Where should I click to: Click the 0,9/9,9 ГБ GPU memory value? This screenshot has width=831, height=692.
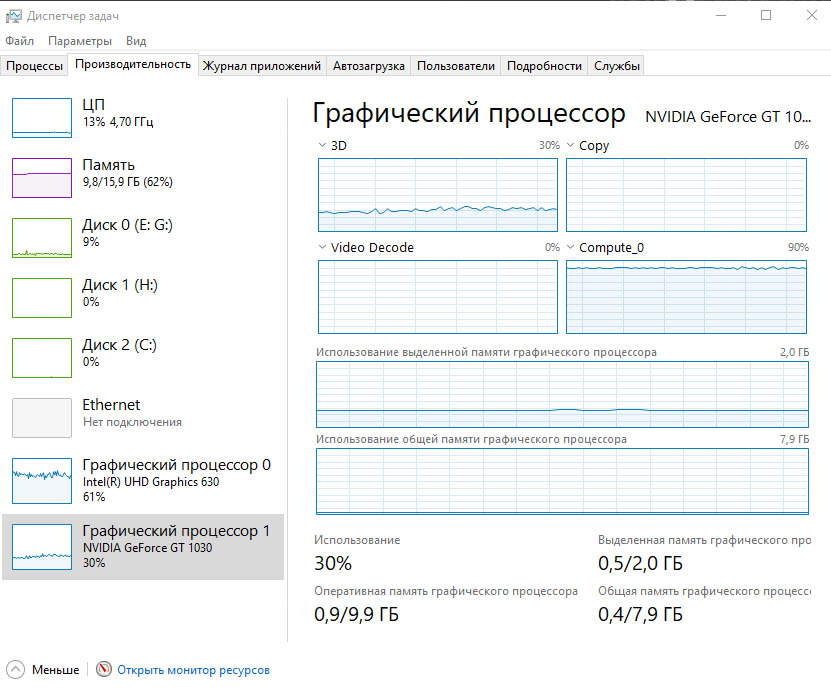356,614
